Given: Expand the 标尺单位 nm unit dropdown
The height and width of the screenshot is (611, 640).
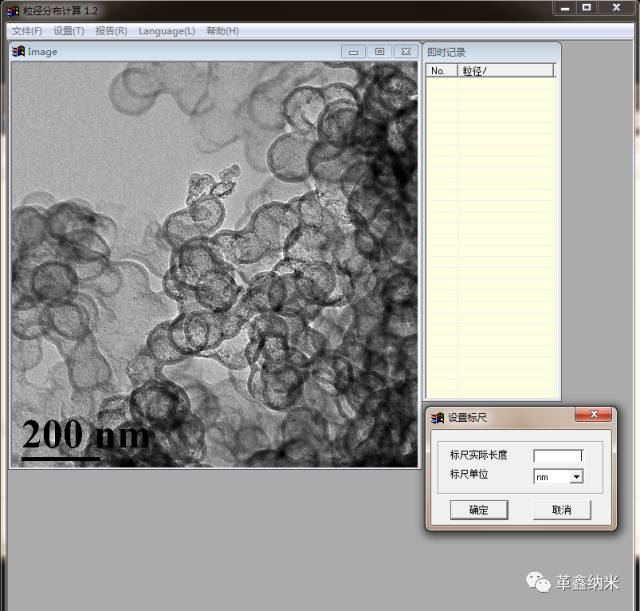Looking at the screenshot, I should coord(576,477).
